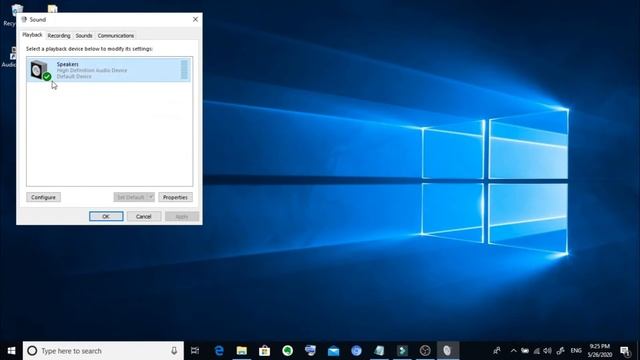Open the network status tray icon

(x=536, y=351)
